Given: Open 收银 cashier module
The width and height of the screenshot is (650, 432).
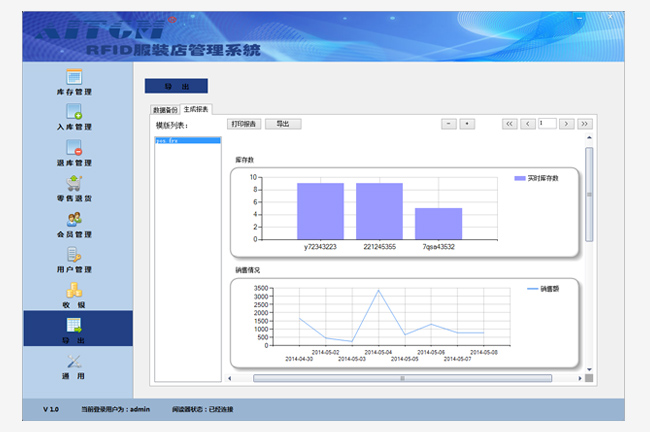Looking at the screenshot, I should 73,294.
